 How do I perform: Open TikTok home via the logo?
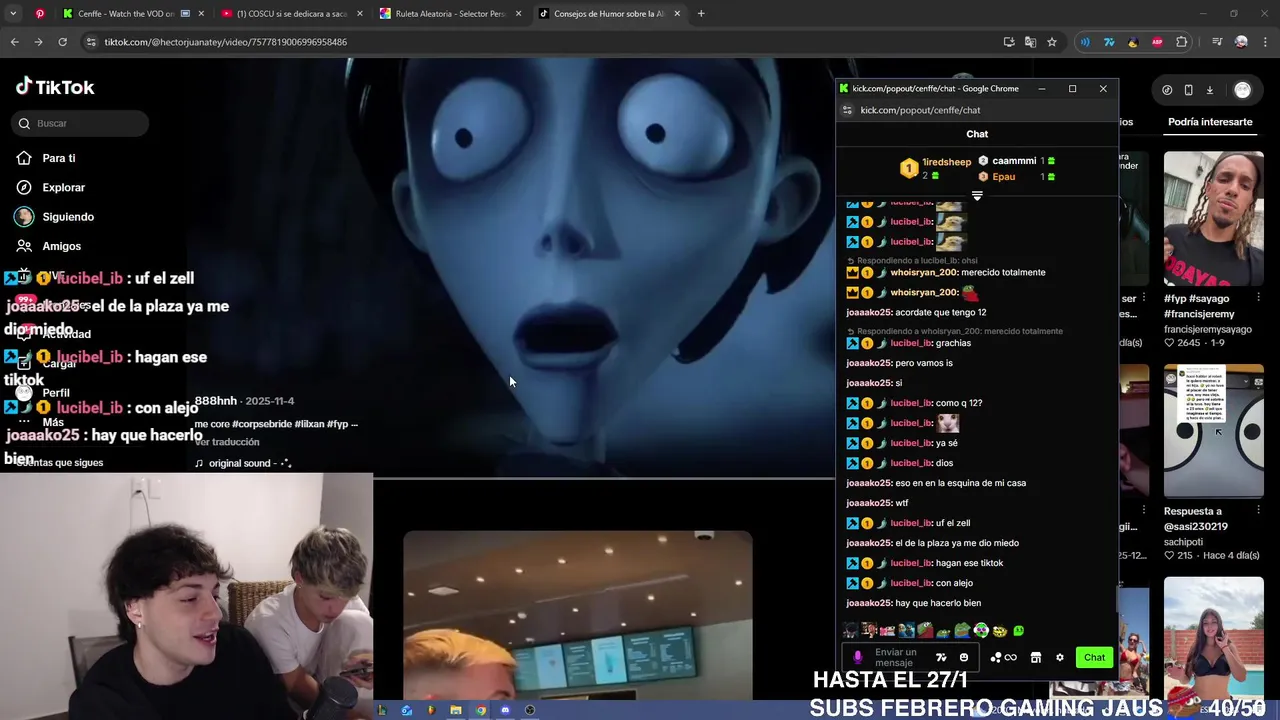(55, 87)
